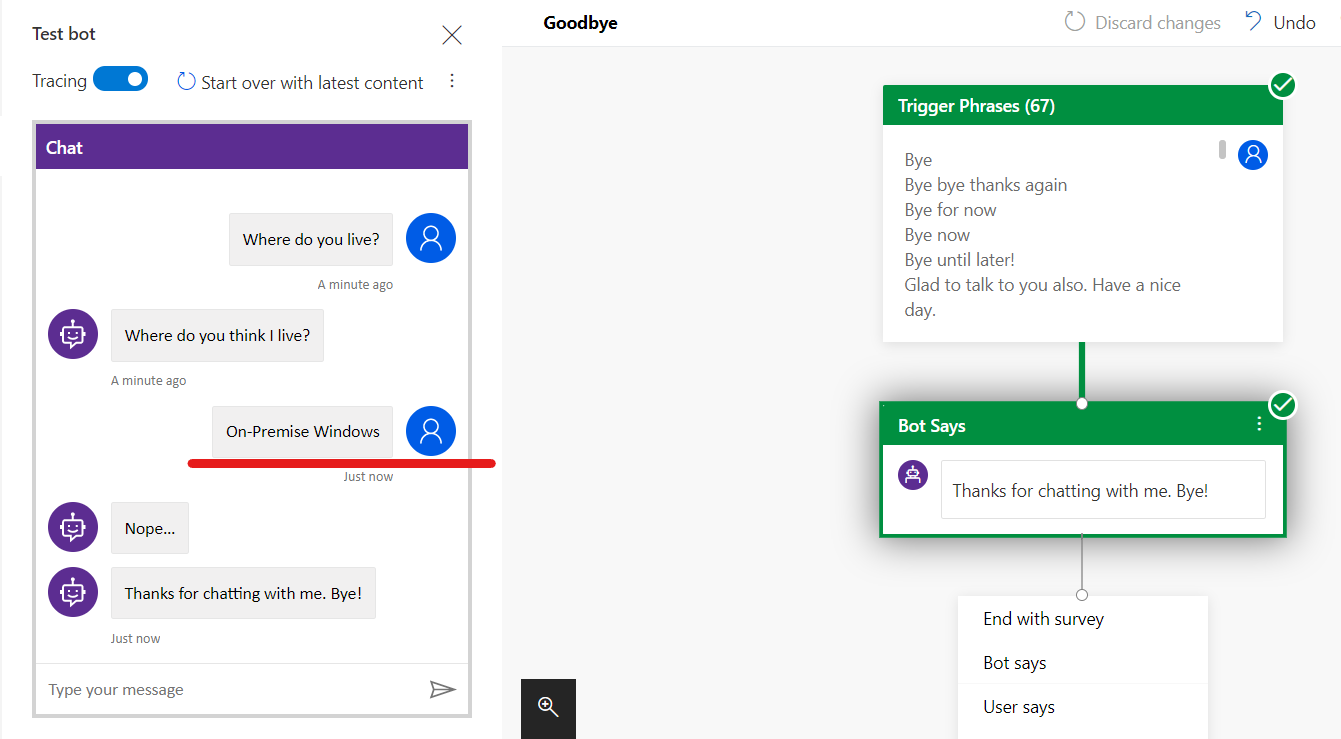Select 'Bye now' trigger phrase
The height and width of the screenshot is (739, 1341).
point(937,235)
